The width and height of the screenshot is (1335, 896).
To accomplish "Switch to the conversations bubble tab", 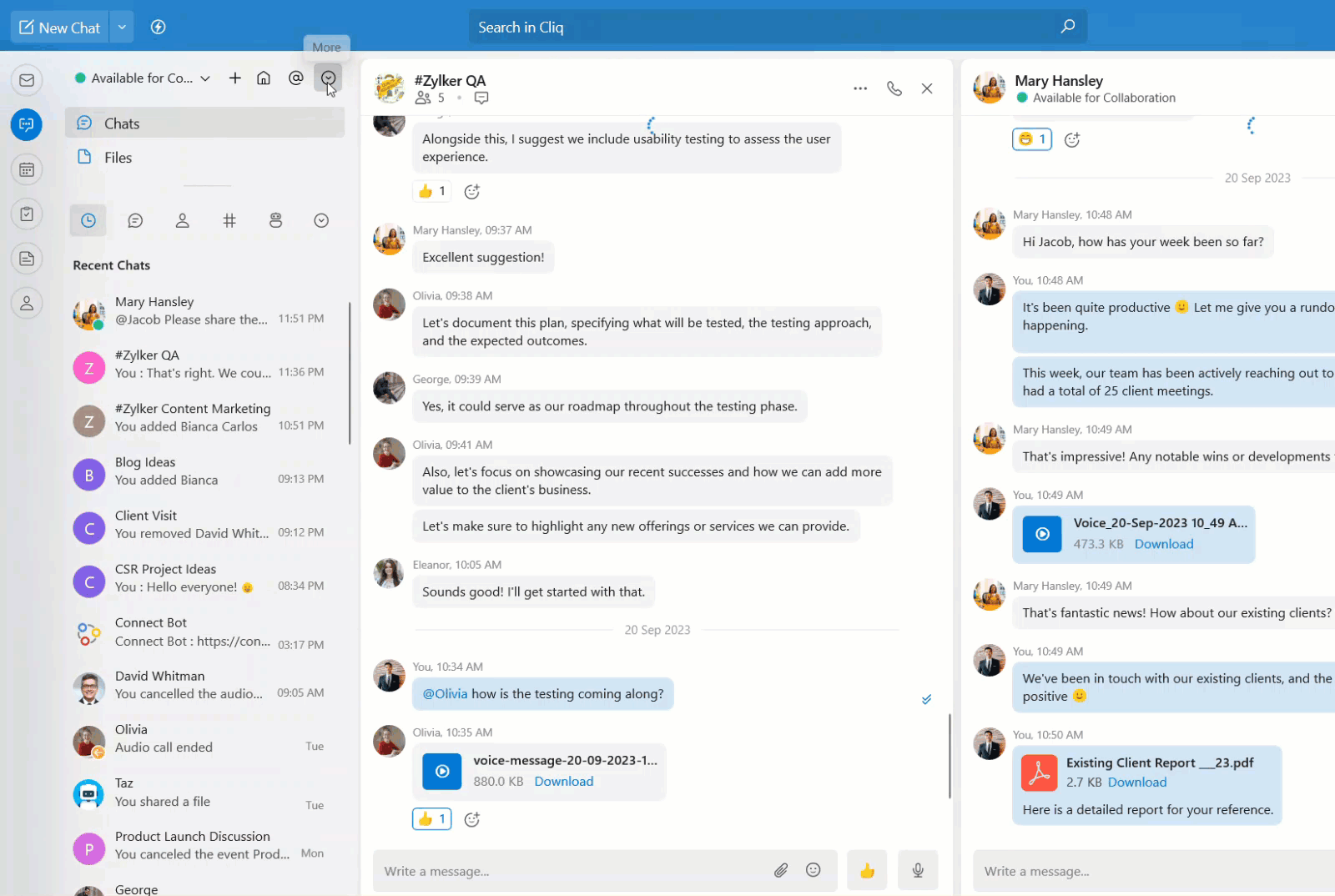I will tap(135, 220).
